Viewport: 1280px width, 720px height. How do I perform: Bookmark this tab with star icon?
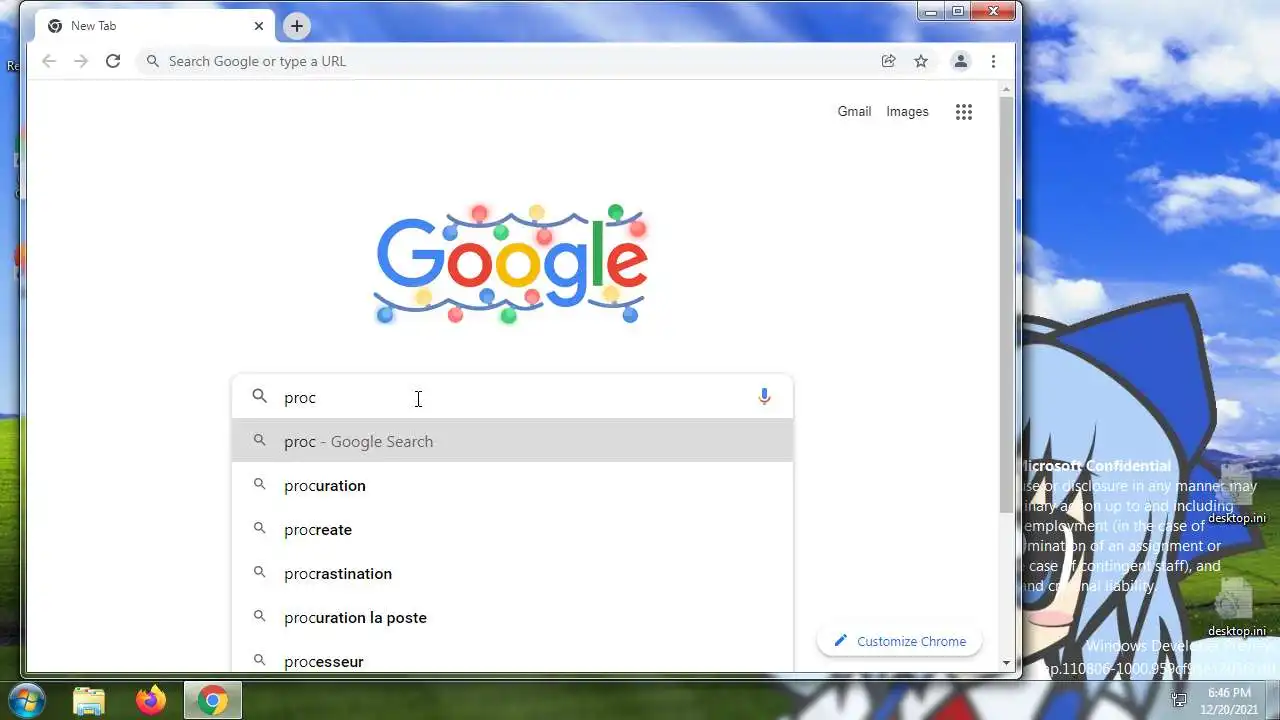pyautogui.click(x=921, y=61)
